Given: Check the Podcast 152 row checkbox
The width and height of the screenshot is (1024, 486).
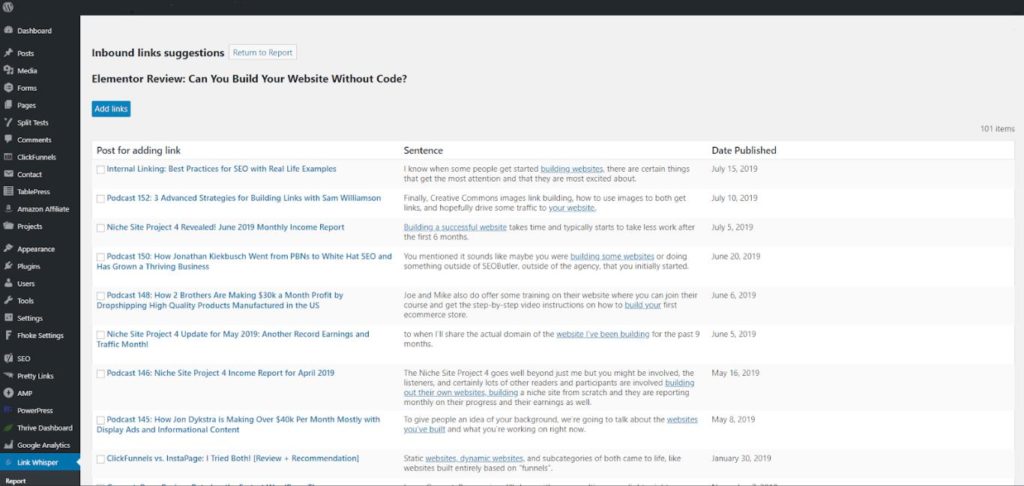Looking at the screenshot, I should [x=101, y=199].
